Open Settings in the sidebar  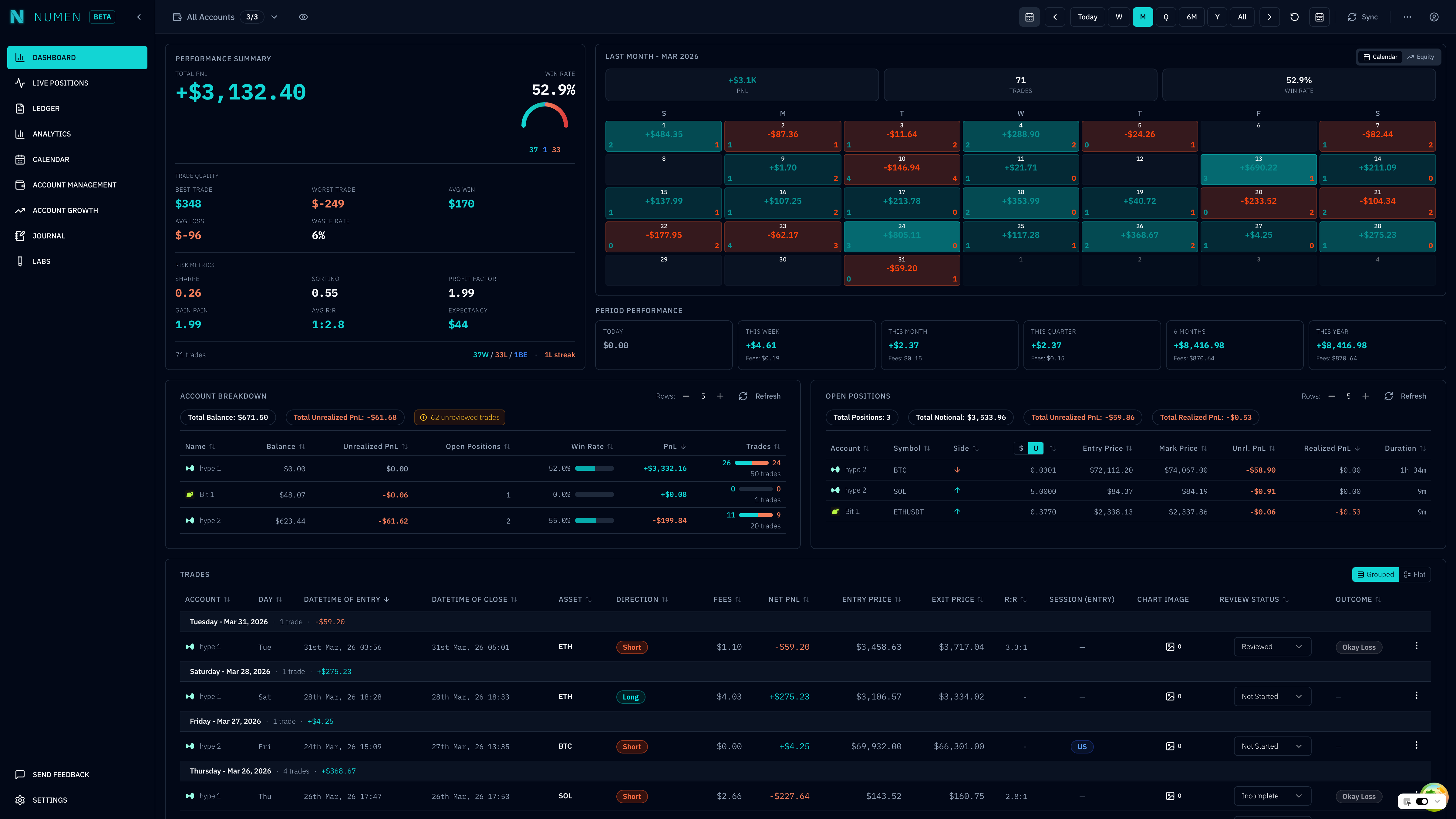pyautogui.click(x=77, y=800)
